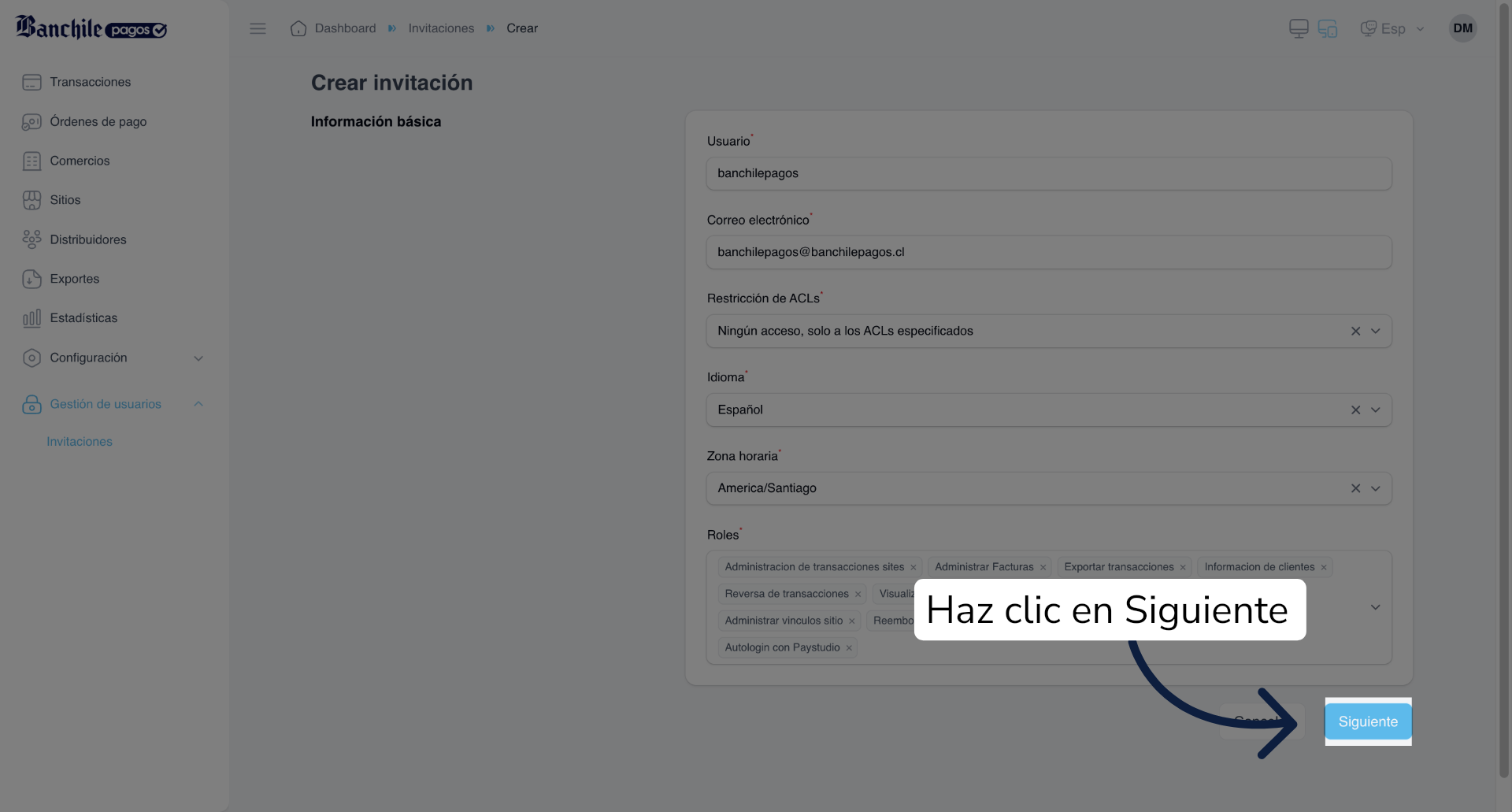Open the Idioma dropdown arrow
This screenshot has height=812, width=1512.
coord(1376,410)
